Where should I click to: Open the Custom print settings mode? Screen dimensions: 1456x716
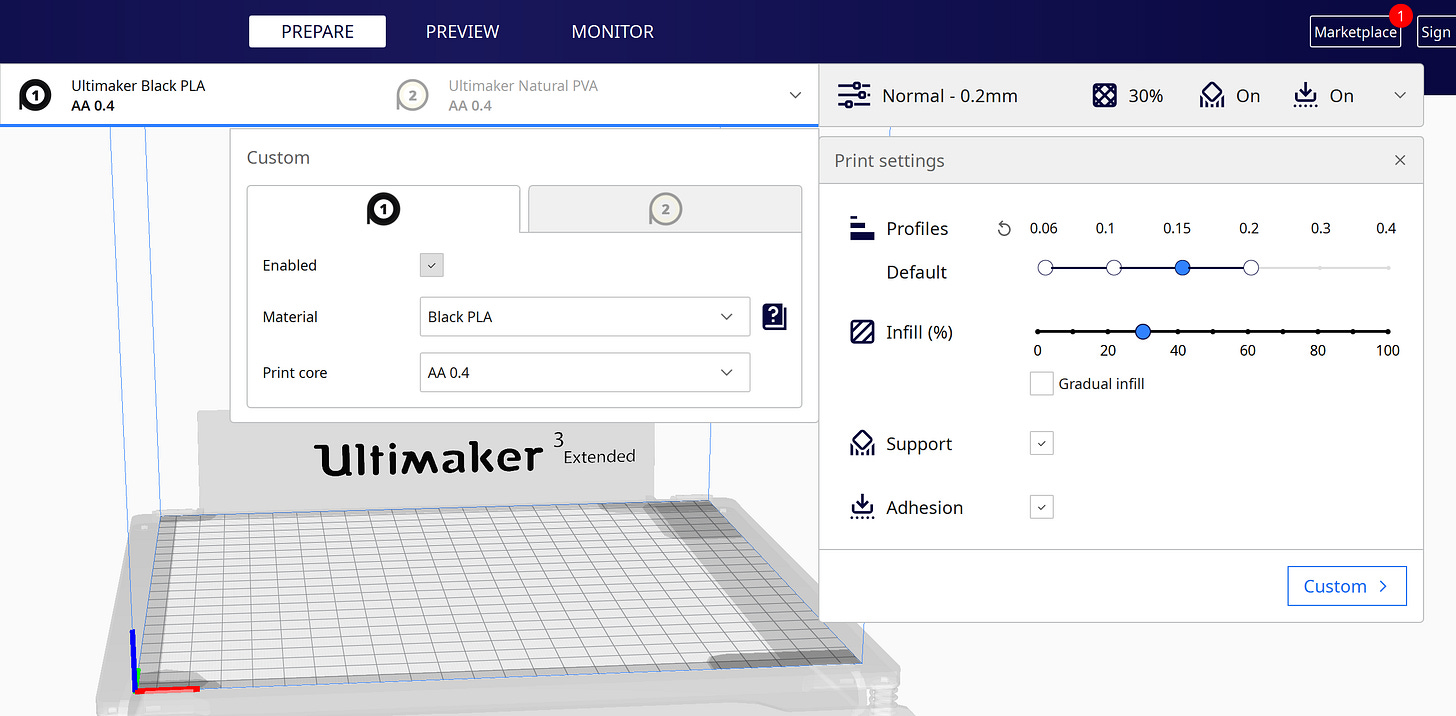1346,586
